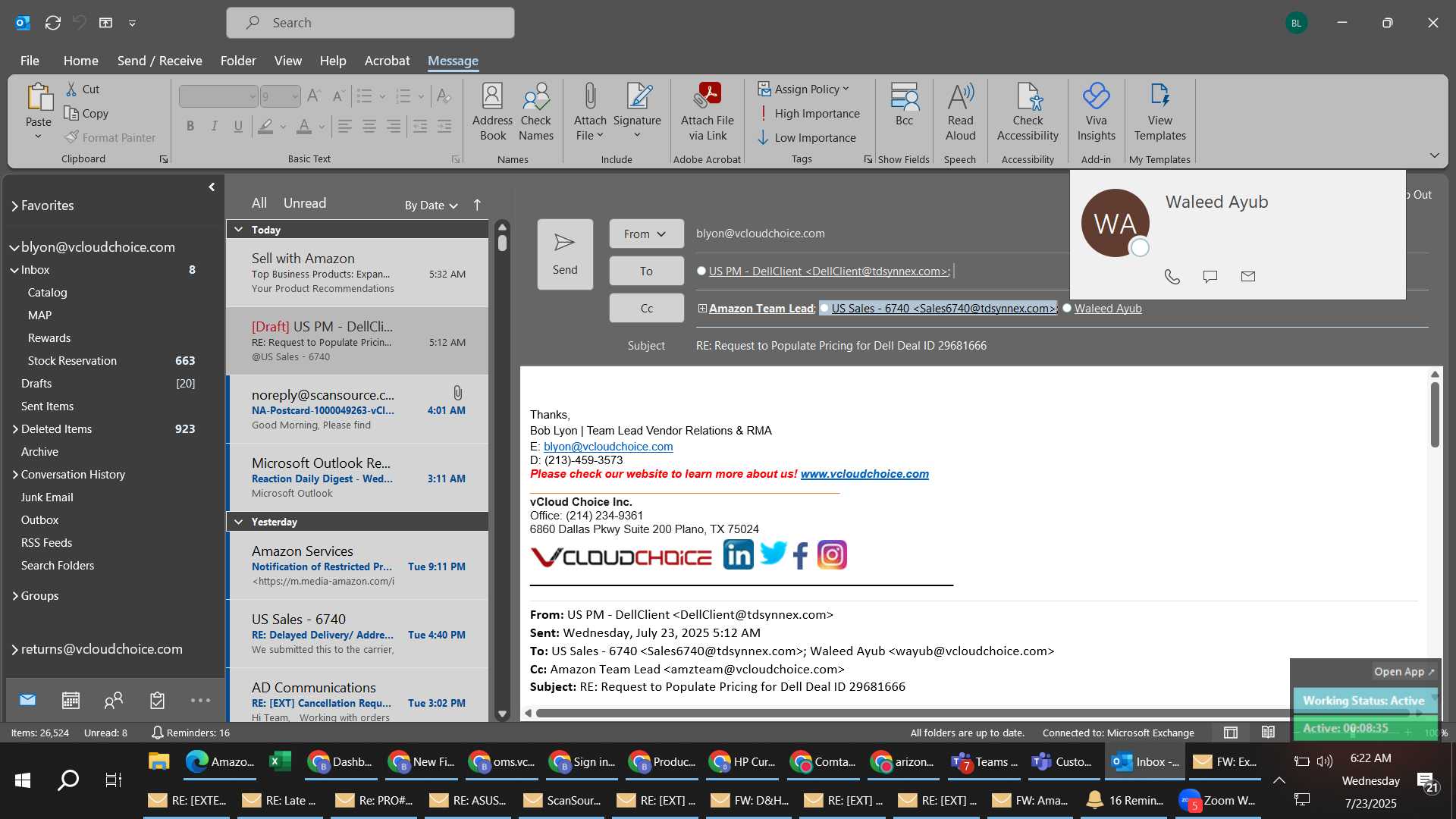Run Check Accessibility

coord(1028,112)
